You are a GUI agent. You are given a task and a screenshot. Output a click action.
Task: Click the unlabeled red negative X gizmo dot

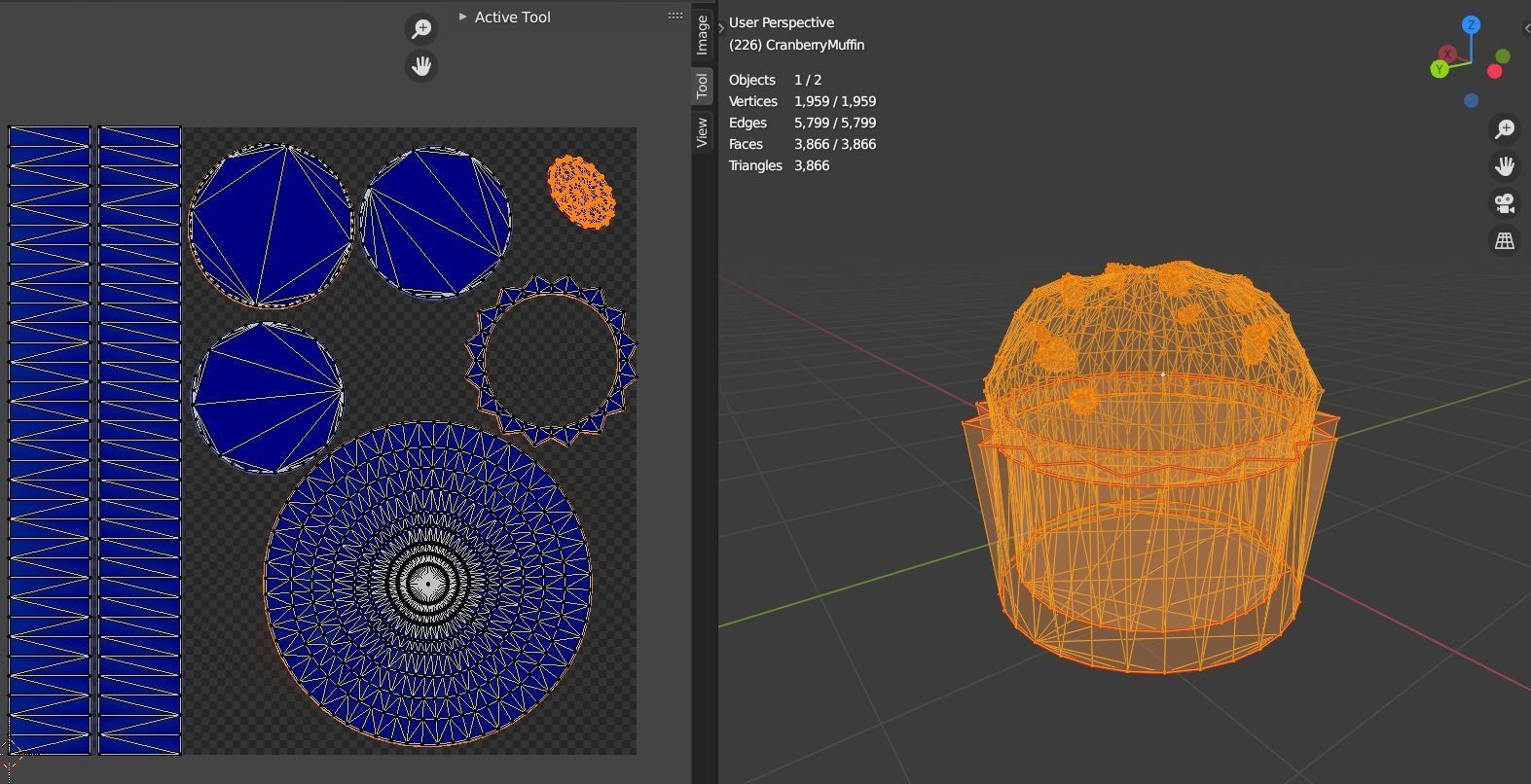(1495, 71)
